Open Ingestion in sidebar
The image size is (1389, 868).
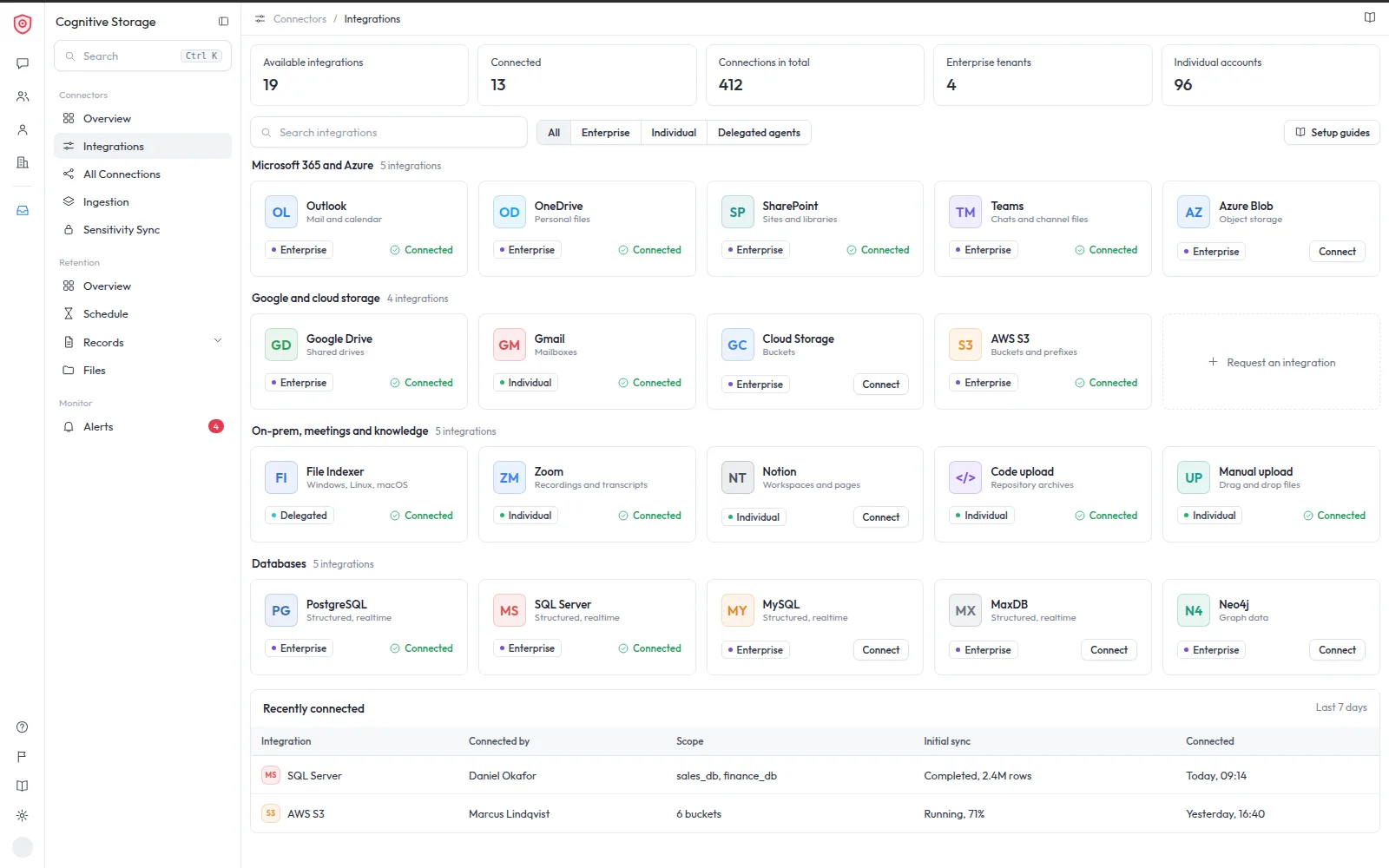142,202
